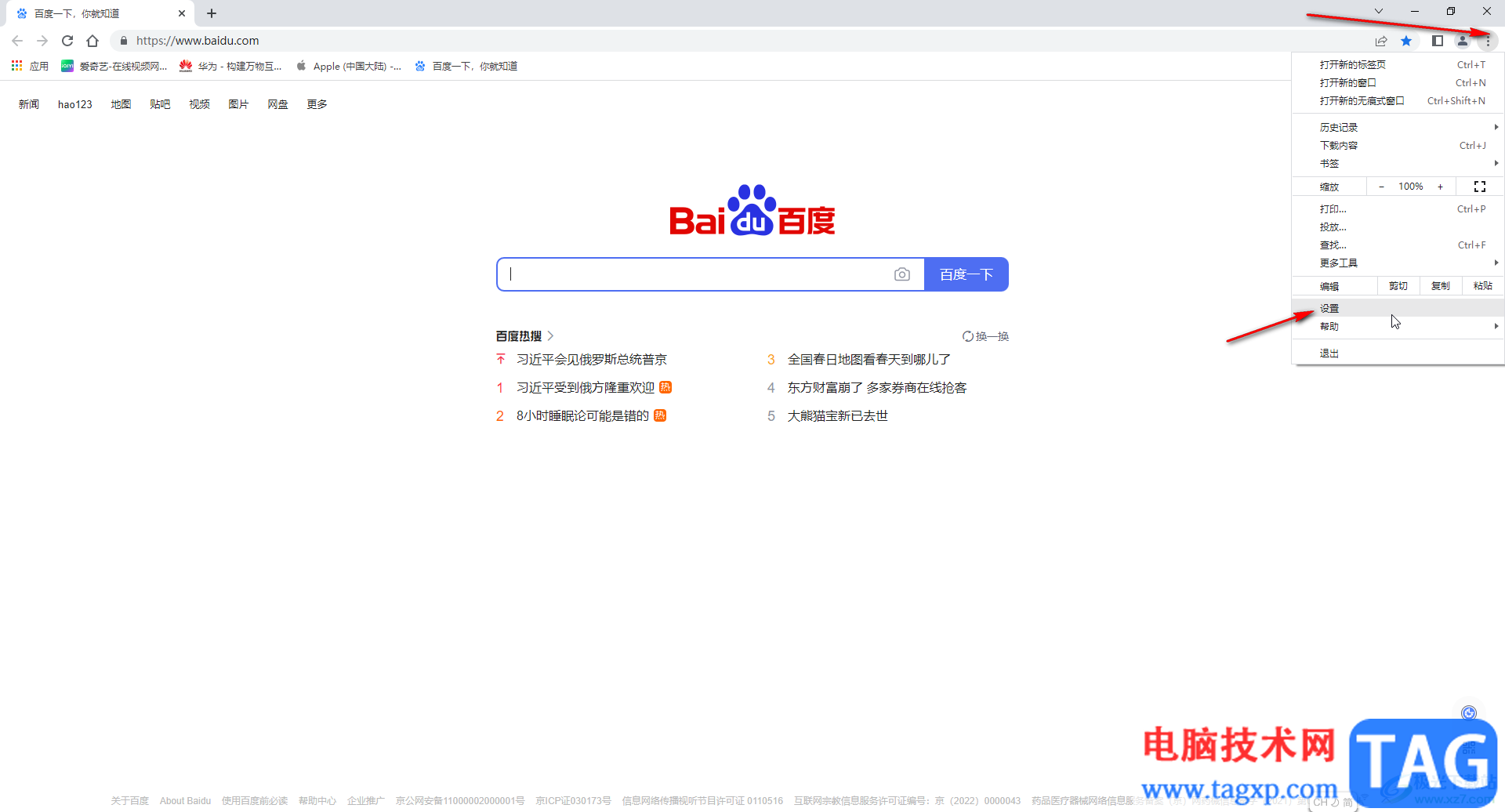1505x812 pixels.
Task: Open the 图片 link
Action: click(x=238, y=104)
